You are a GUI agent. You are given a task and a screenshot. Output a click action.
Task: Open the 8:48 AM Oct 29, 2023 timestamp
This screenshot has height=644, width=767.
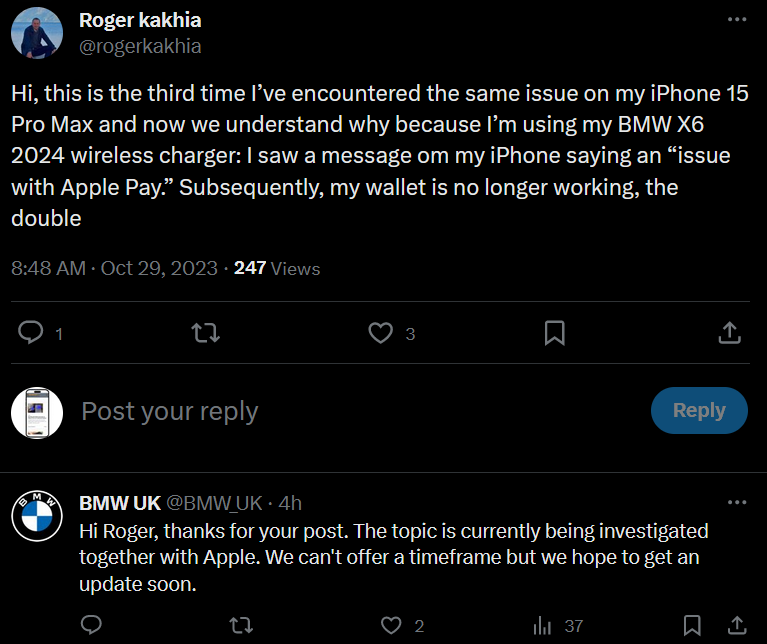tap(115, 268)
